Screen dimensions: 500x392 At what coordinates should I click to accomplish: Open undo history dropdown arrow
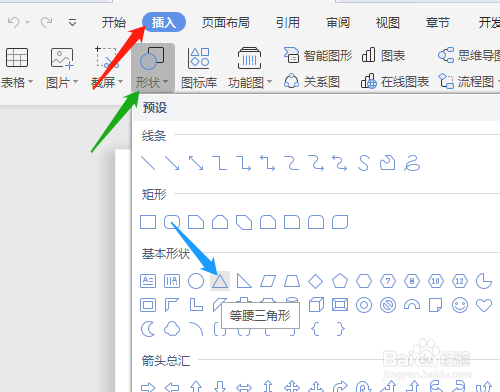[28, 23]
